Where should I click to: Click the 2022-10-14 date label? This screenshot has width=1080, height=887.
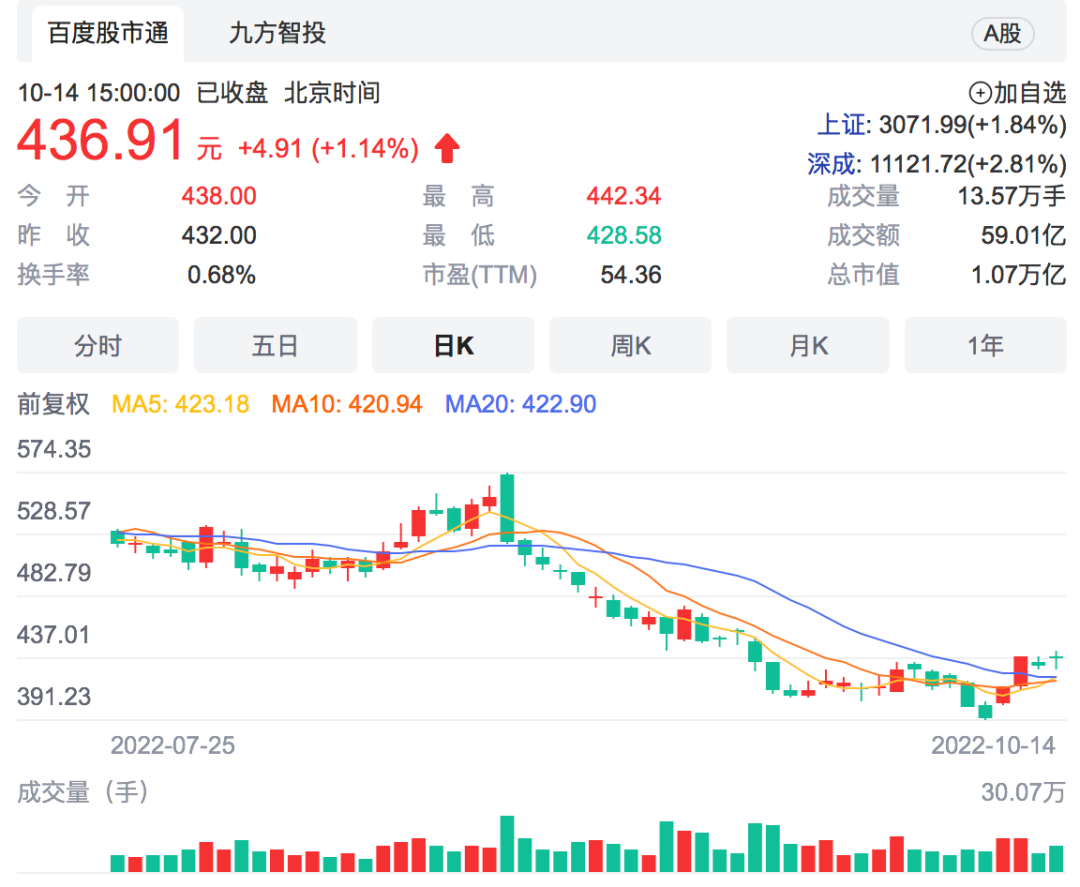(996, 745)
